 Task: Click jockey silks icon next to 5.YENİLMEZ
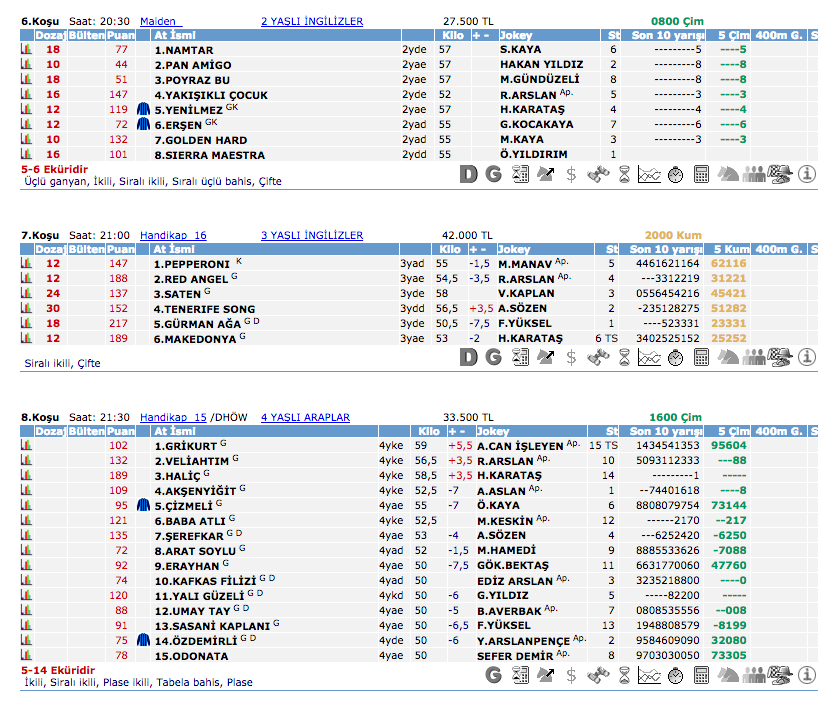pos(143,110)
